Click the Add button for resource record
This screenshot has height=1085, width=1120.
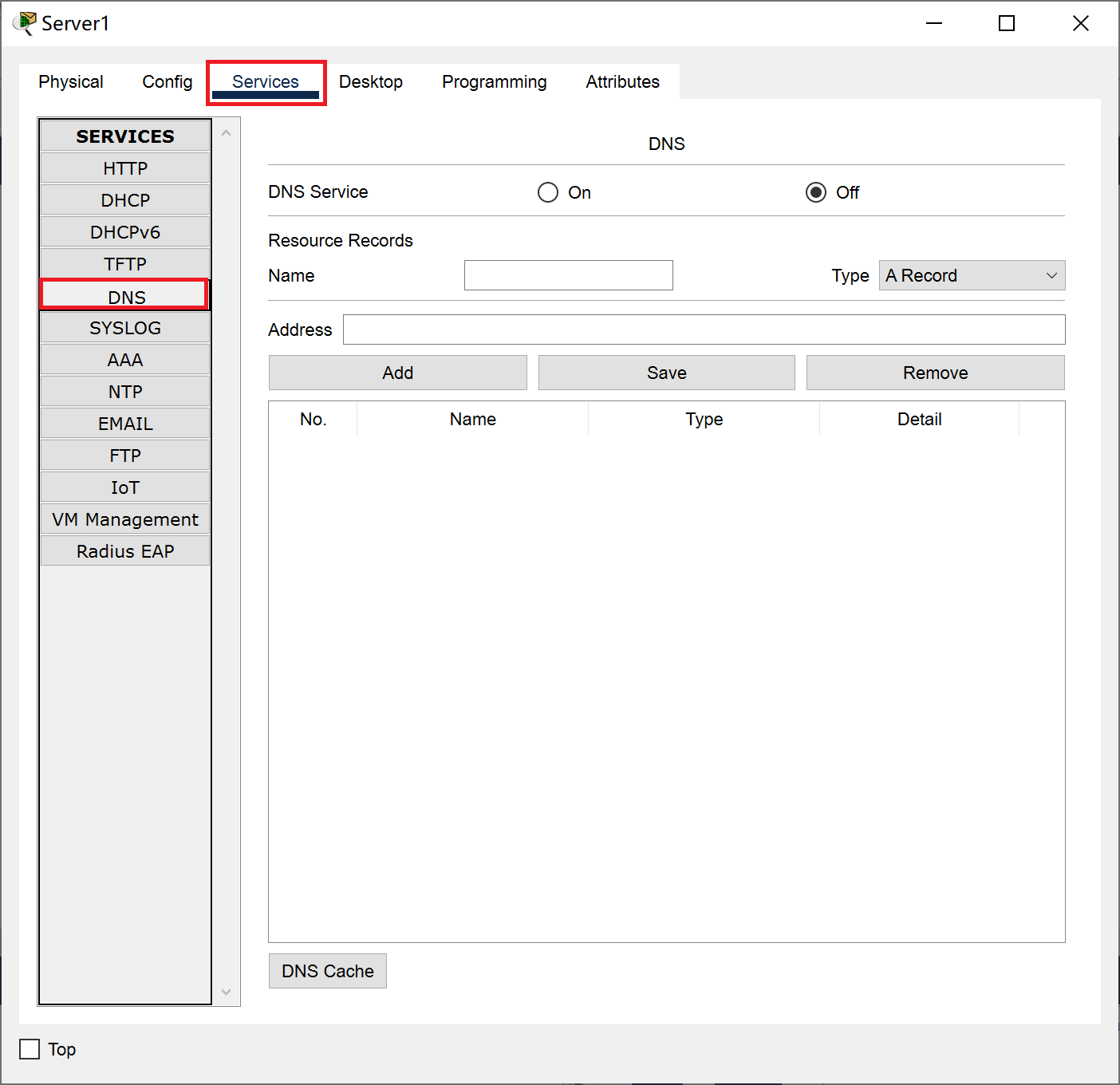click(397, 373)
